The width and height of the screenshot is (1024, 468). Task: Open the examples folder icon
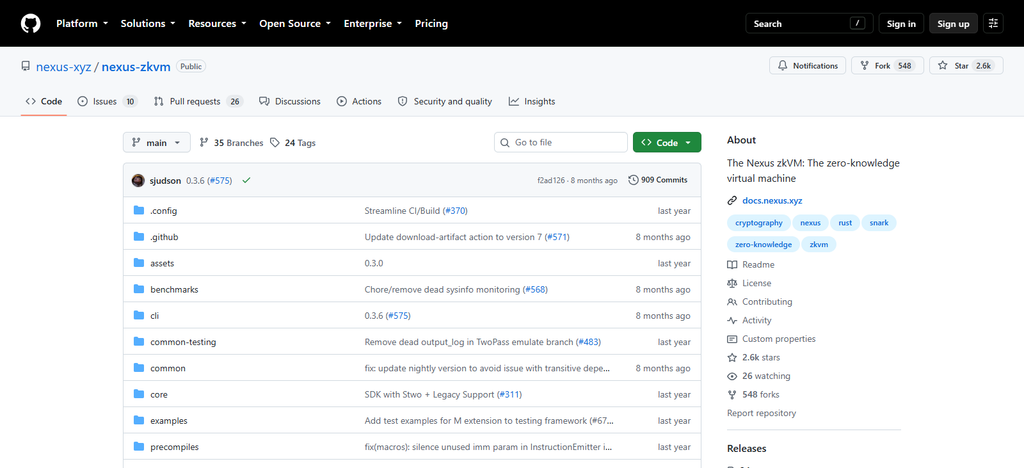click(x=138, y=420)
